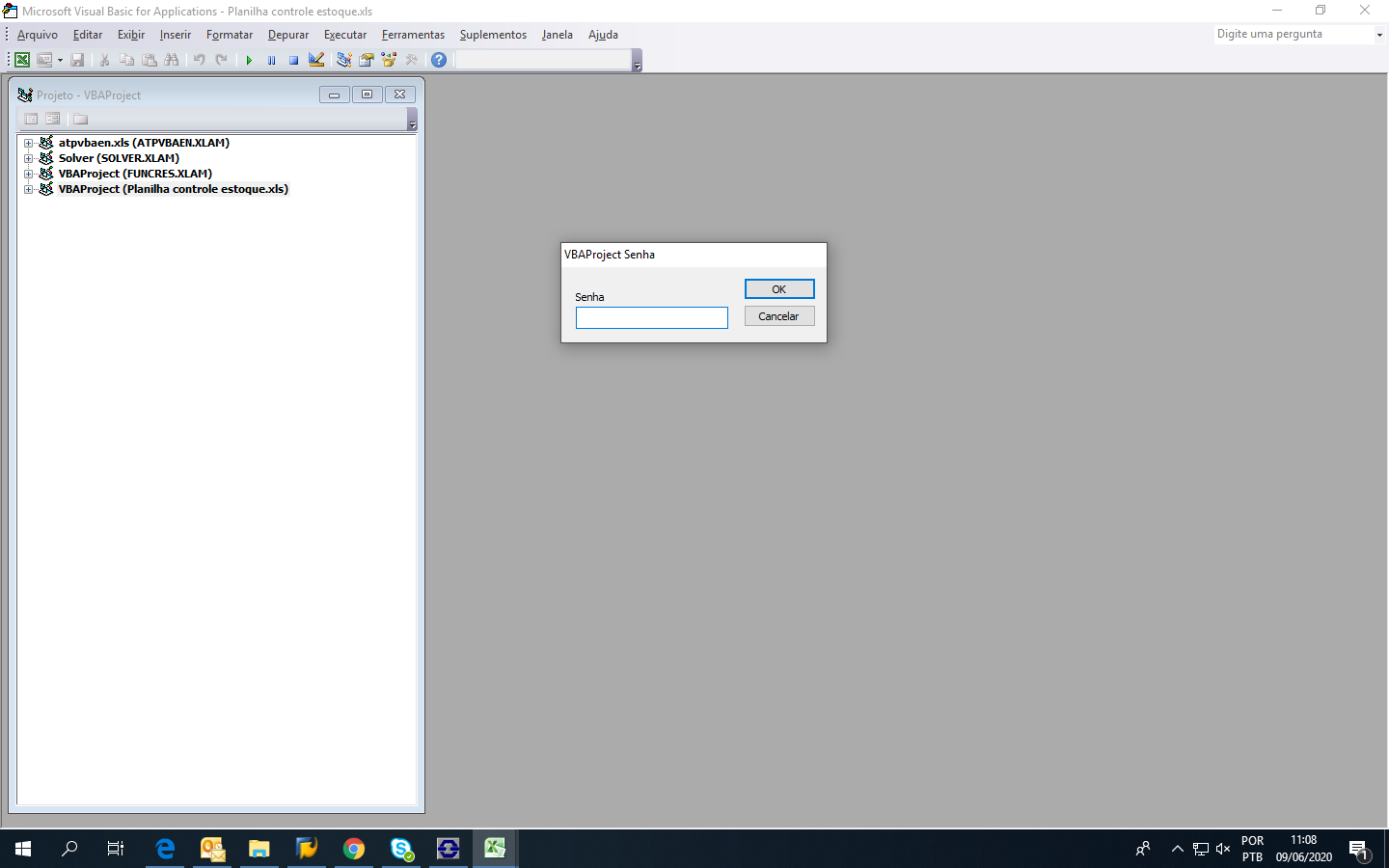Click the View Microsoft Excel icon
Screen dimensions: 1389x868
[x=22, y=60]
